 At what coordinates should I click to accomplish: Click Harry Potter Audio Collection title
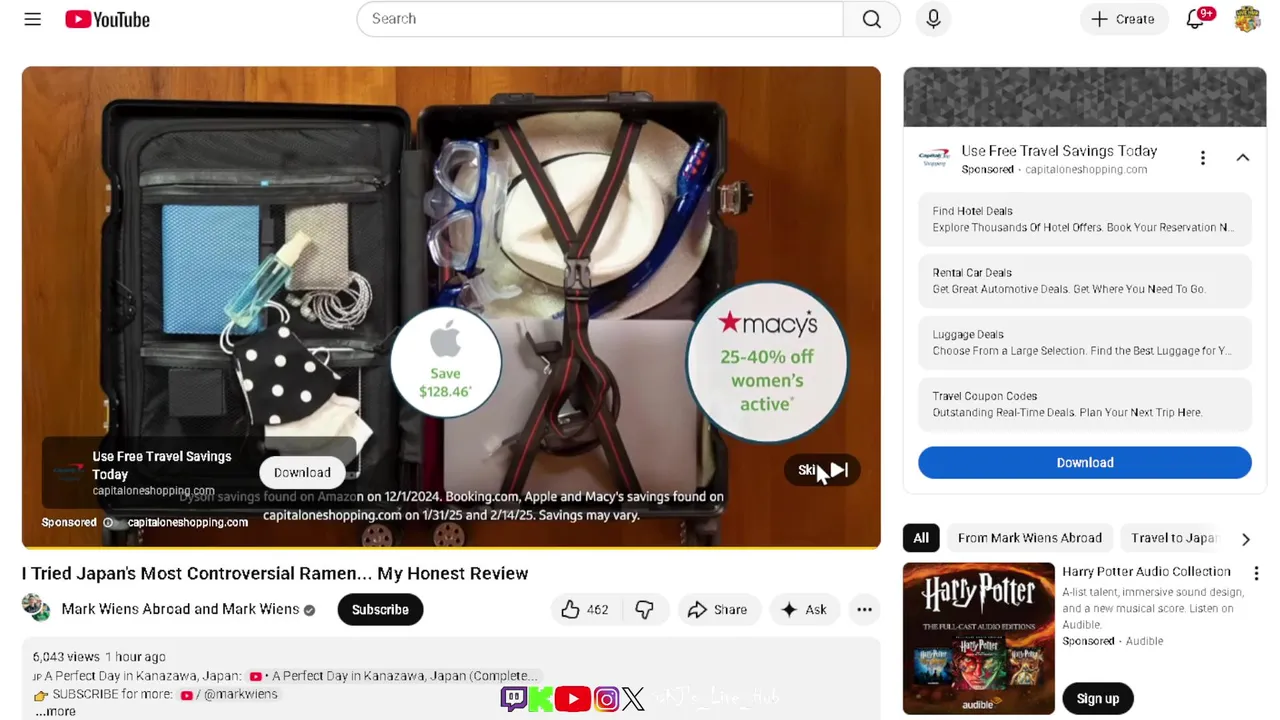coord(1146,572)
